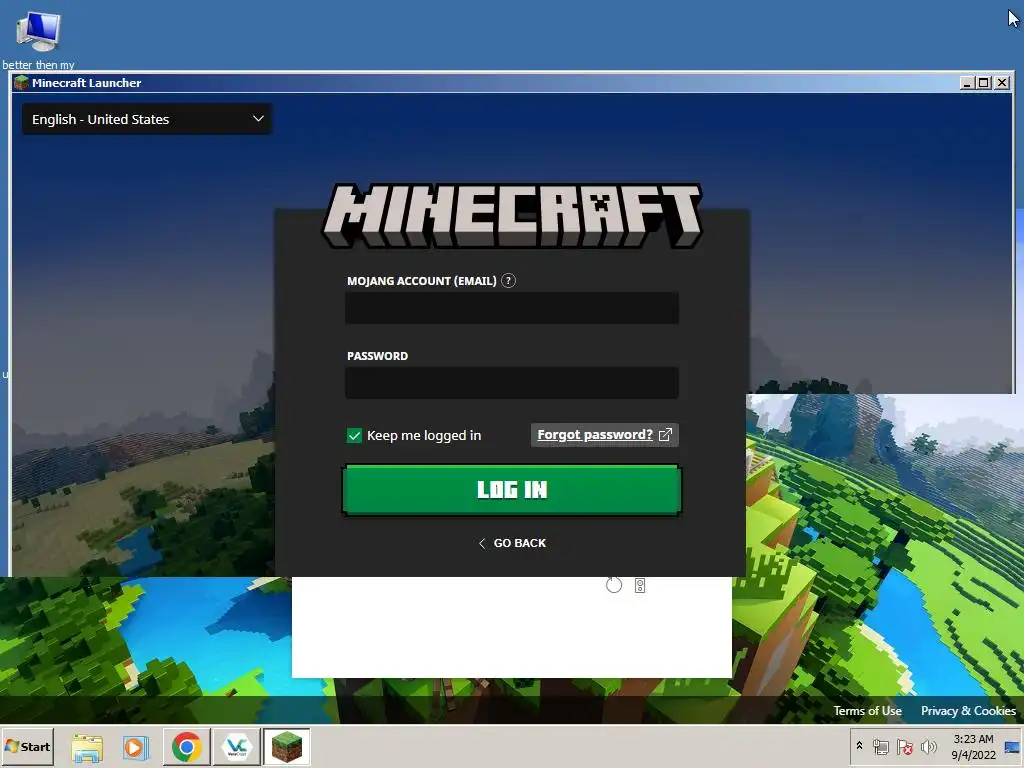Click the Show desktop icon in tray corner

click(x=1013, y=746)
